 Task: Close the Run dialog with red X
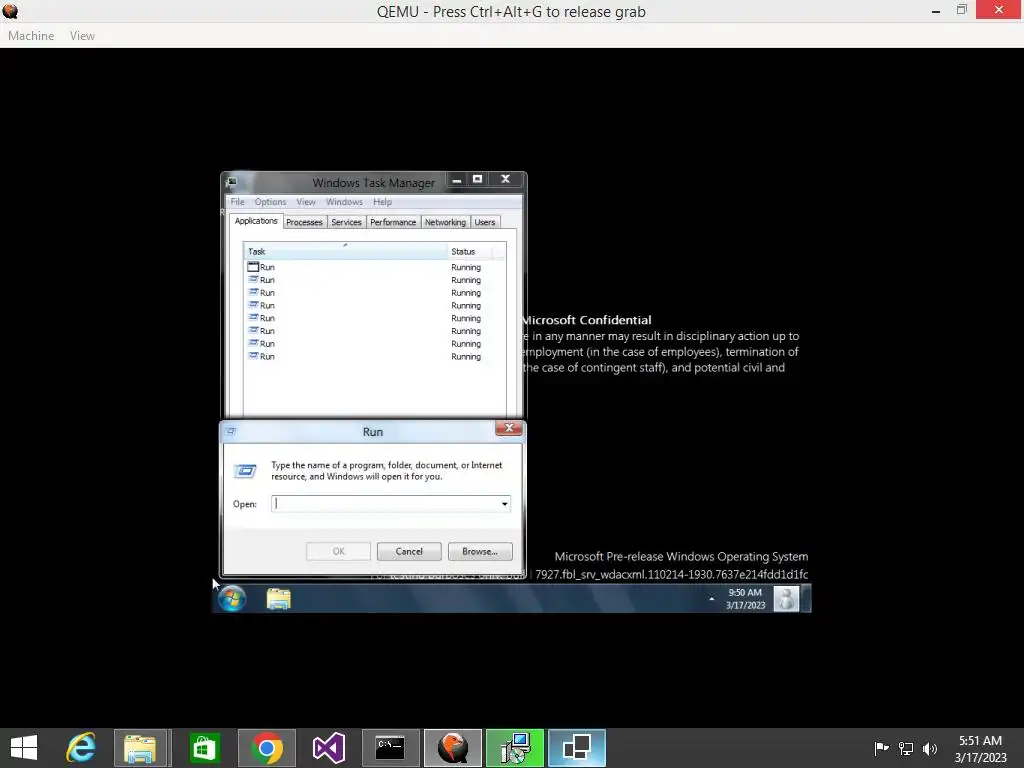coord(509,428)
